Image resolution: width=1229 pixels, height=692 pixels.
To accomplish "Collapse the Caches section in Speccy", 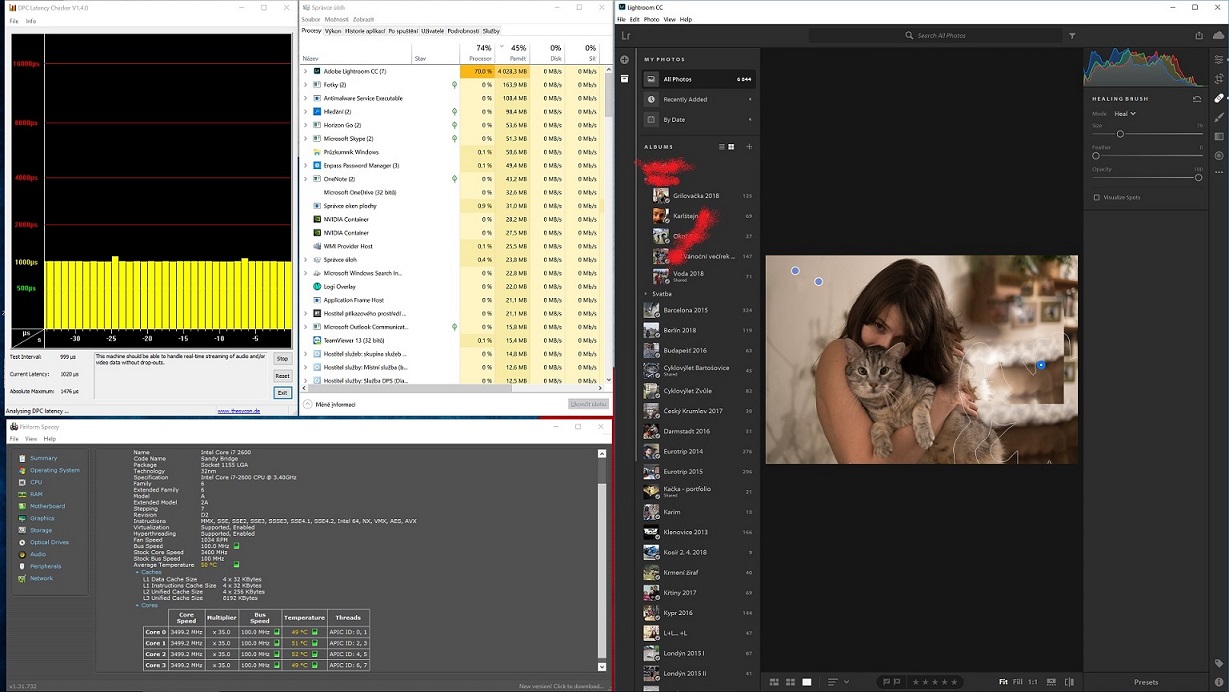I will pyautogui.click(x=137, y=572).
